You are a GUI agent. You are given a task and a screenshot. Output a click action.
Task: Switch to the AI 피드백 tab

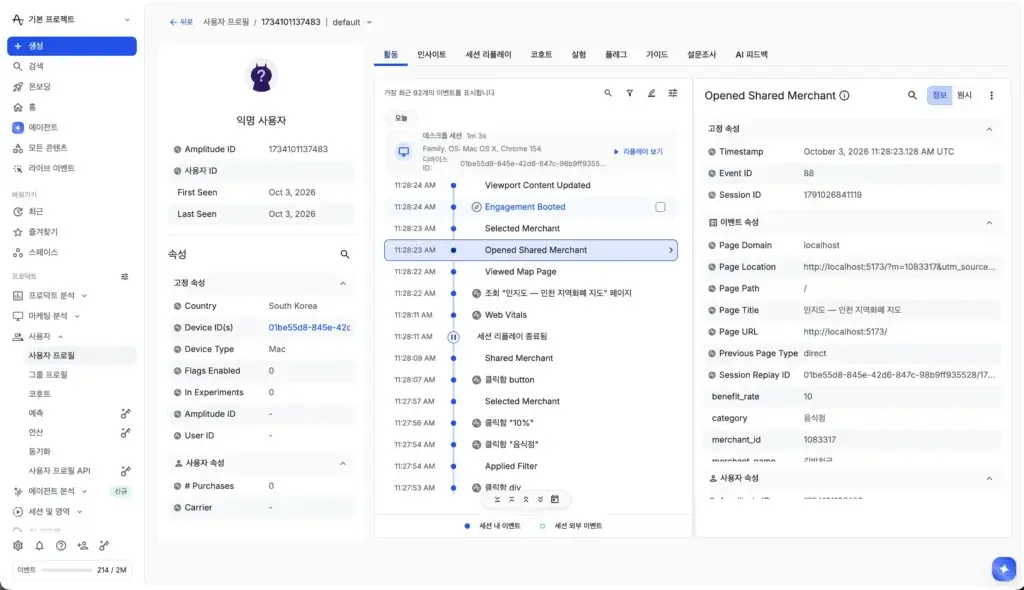(x=752, y=55)
